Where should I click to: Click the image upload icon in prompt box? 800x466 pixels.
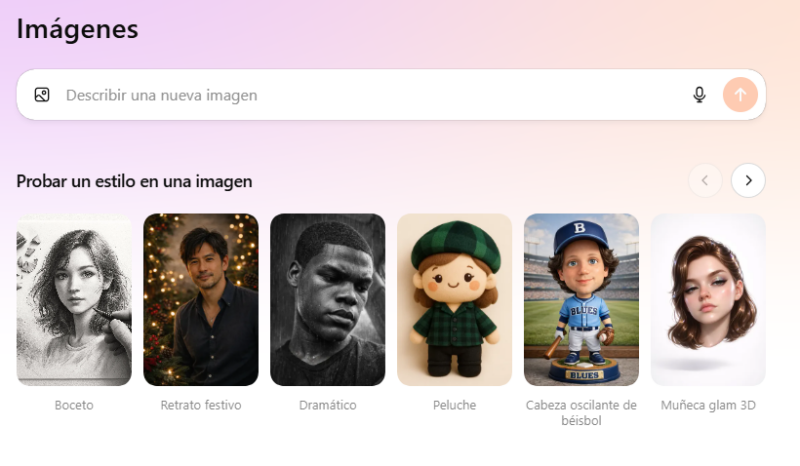coord(42,95)
